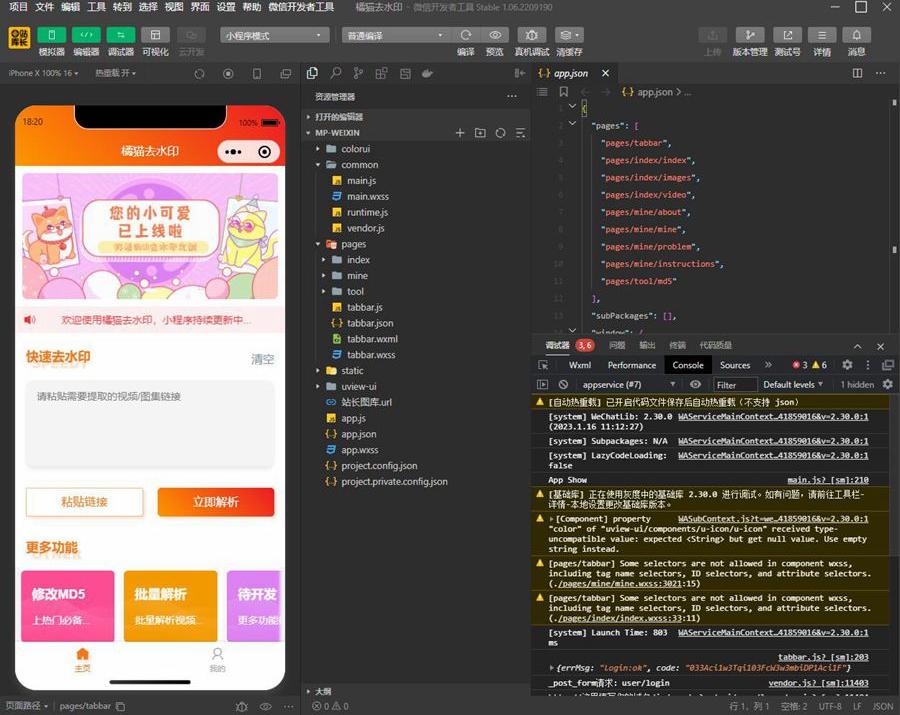Open the compile mode dropdown

pyautogui.click(x=395, y=36)
